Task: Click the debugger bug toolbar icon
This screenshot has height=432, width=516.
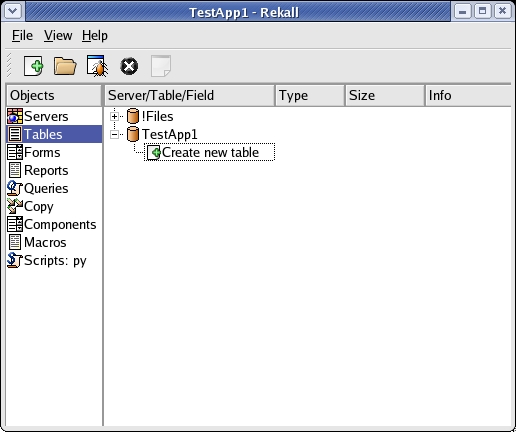Action: (x=97, y=66)
